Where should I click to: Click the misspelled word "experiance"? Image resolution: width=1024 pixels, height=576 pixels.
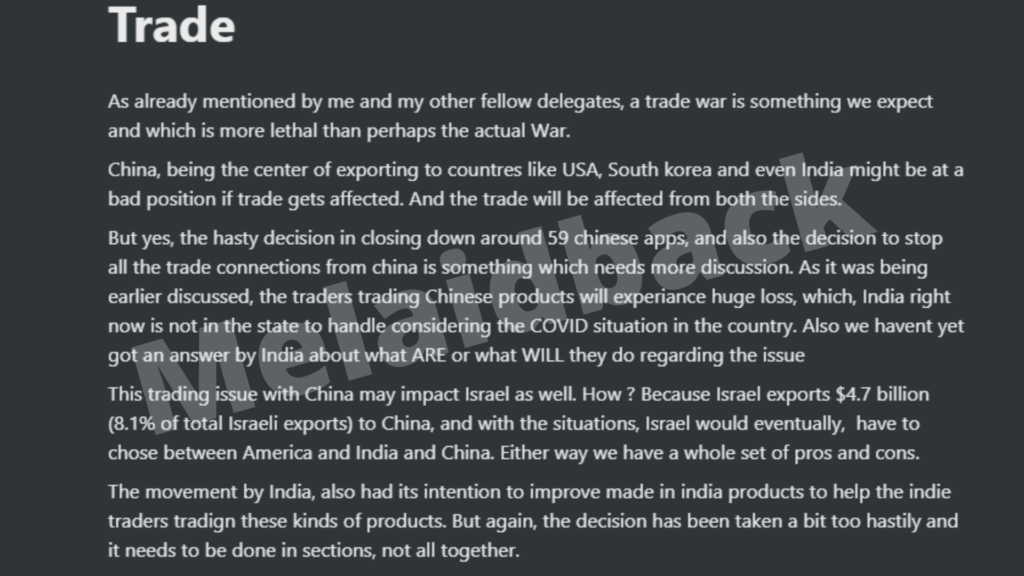coord(660,297)
